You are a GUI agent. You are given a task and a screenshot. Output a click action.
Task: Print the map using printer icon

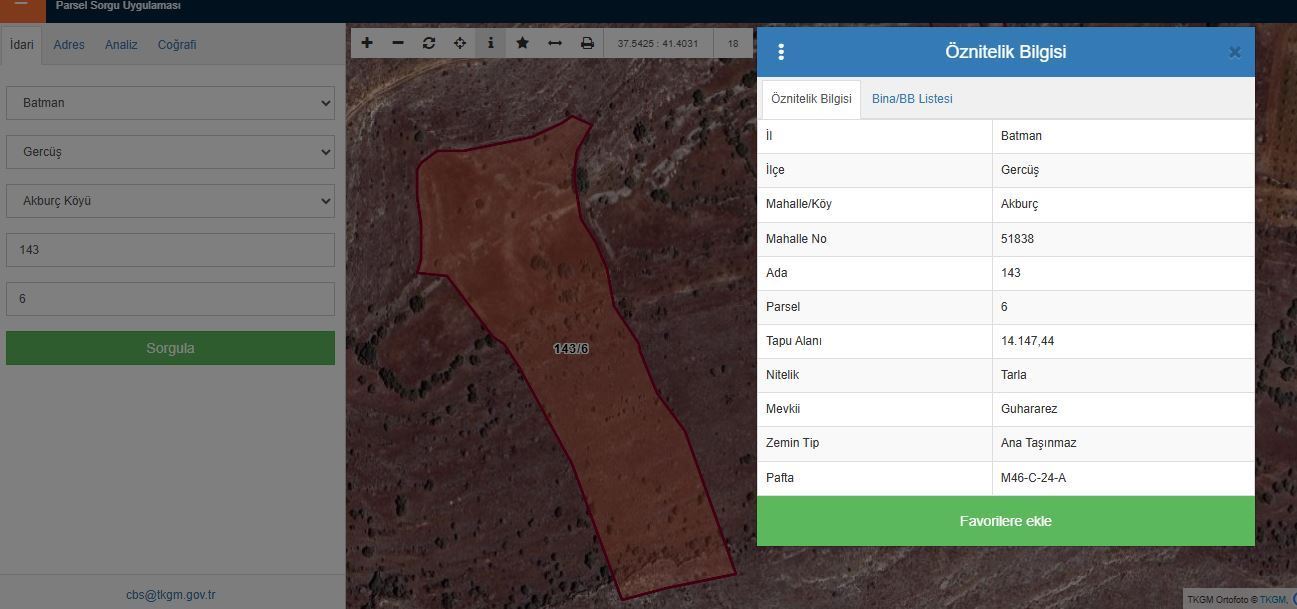tap(587, 43)
